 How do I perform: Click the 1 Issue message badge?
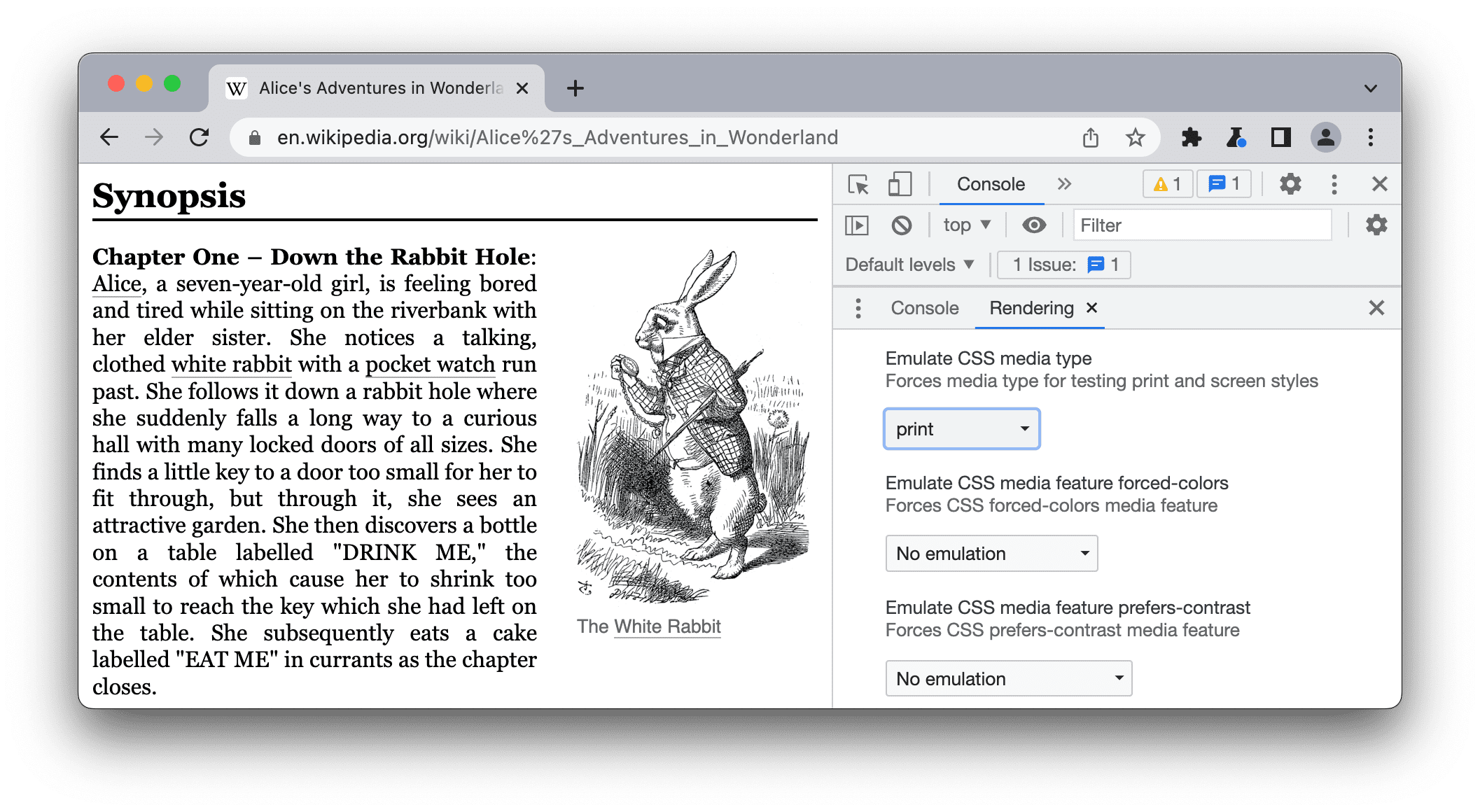(x=1063, y=265)
